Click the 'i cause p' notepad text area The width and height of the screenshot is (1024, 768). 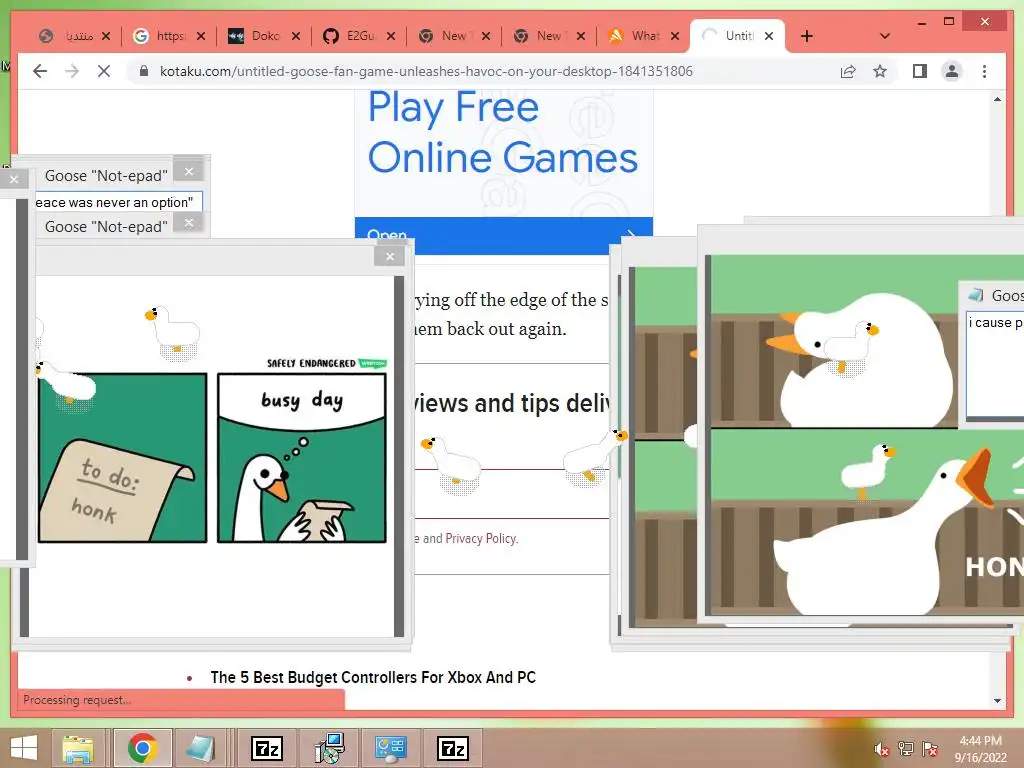pyautogui.click(x=995, y=363)
